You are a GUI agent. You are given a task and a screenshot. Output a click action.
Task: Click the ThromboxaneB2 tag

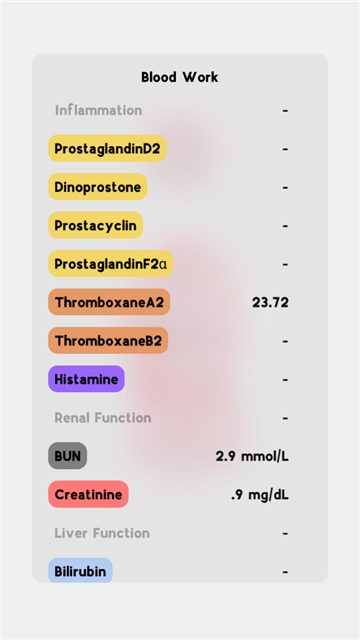pos(108,340)
